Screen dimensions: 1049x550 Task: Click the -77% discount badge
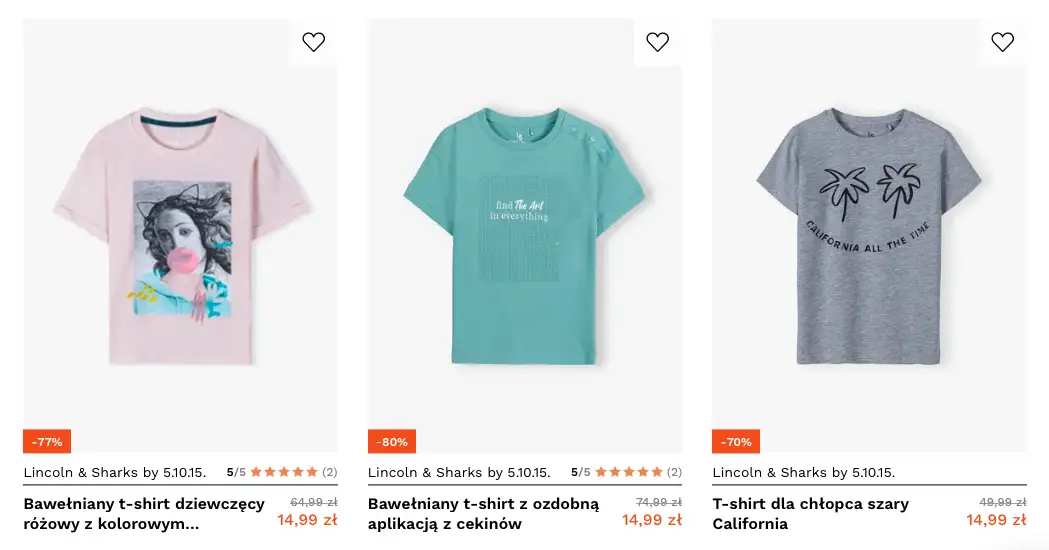tap(47, 441)
